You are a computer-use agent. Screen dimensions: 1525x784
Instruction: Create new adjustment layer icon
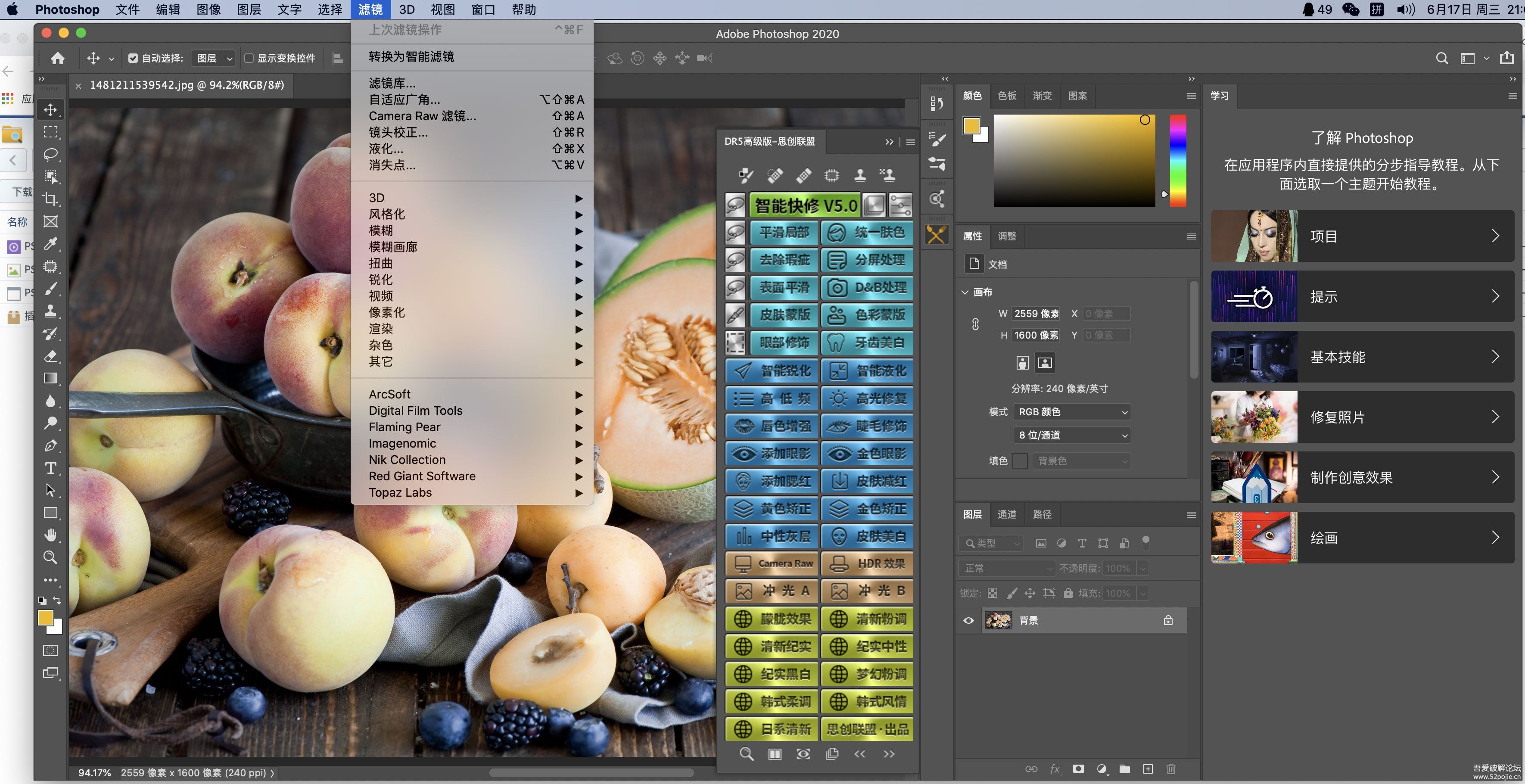pyautogui.click(x=1102, y=768)
